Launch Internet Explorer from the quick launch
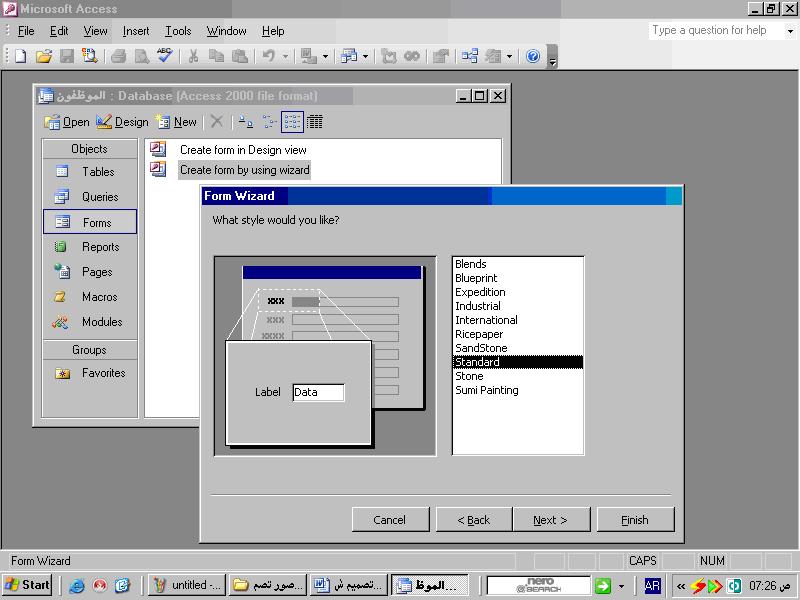This screenshot has width=800, height=600. (77, 585)
